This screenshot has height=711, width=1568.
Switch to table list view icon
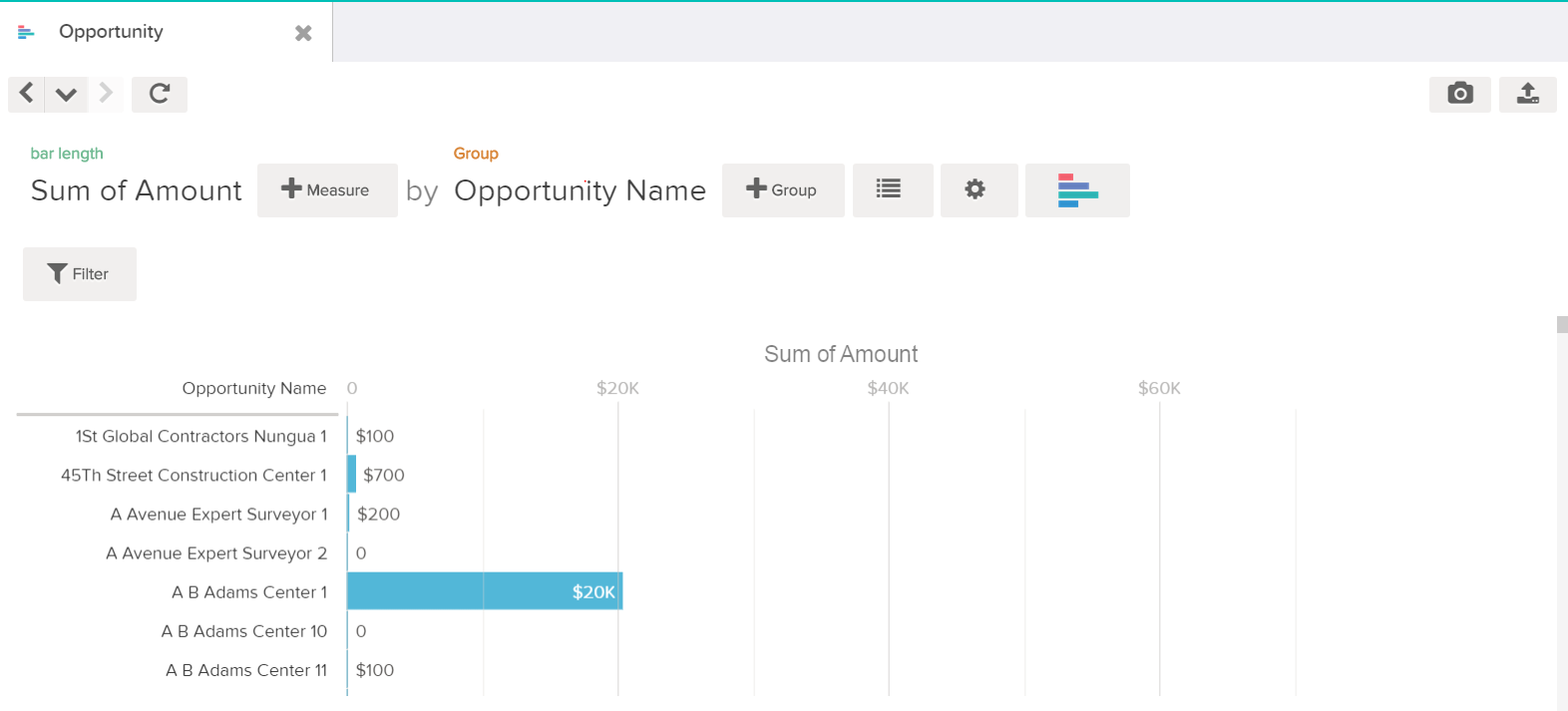coord(889,189)
